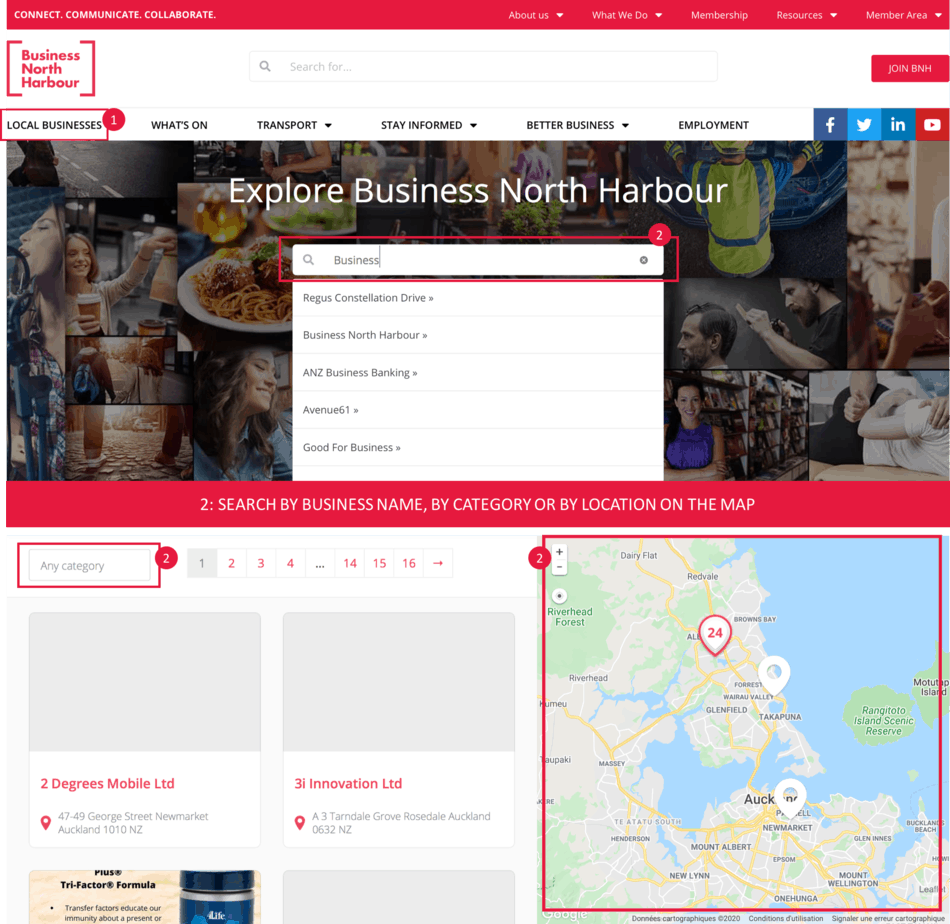
Task: Expand the Transport menu dropdown
Action: (294, 125)
